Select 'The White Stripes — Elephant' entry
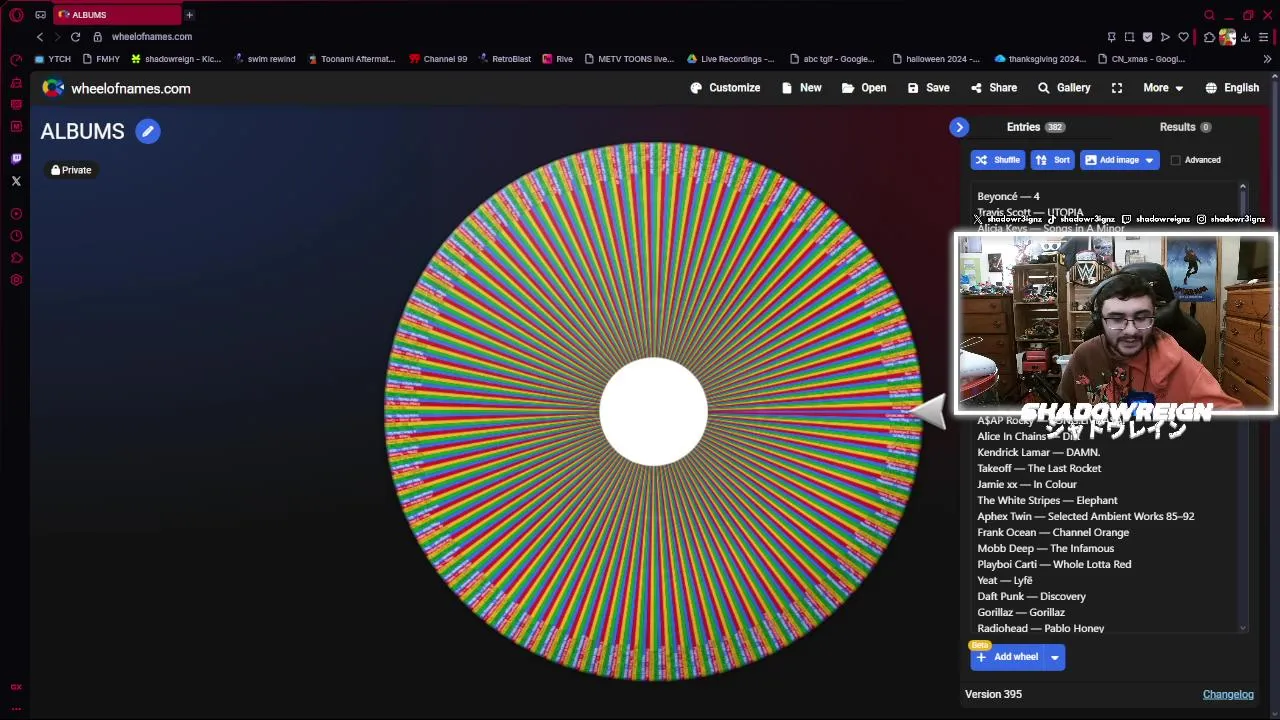 click(1047, 500)
